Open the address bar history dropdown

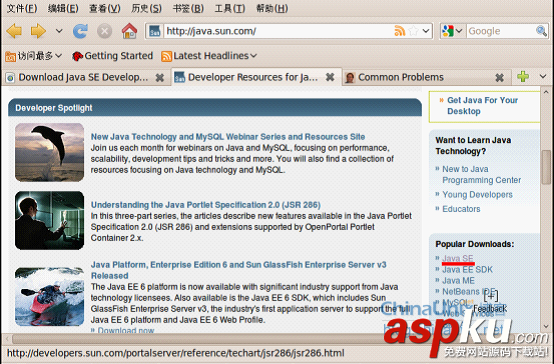[426, 31]
